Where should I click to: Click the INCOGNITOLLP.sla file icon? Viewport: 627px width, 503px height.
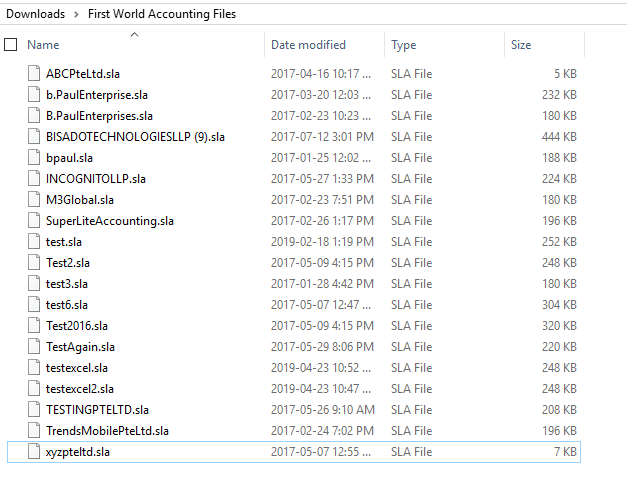pos(34,179)
